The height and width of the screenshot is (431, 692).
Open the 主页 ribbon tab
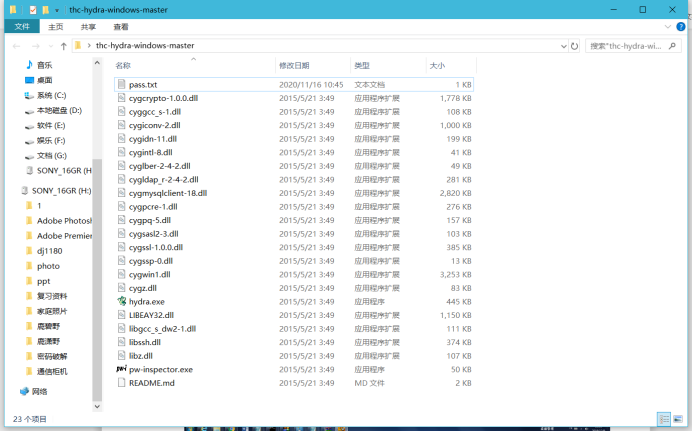pos(56,27)
